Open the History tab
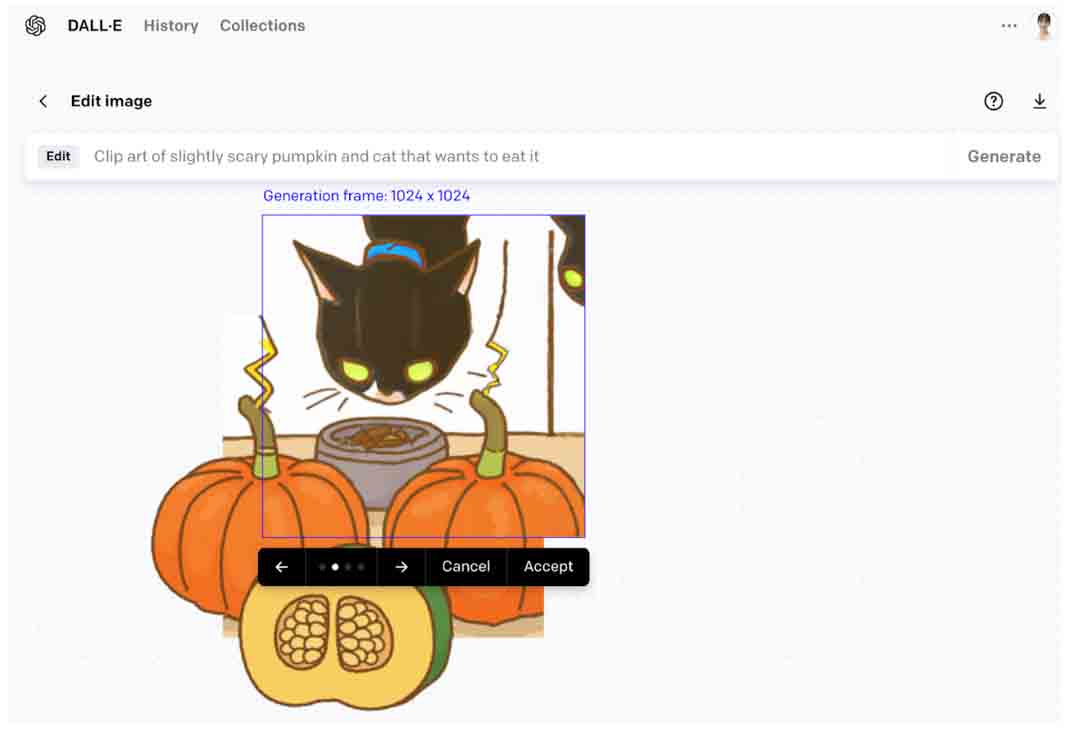This screenshot has width=1074, height=740. click(x=171, y=26)
